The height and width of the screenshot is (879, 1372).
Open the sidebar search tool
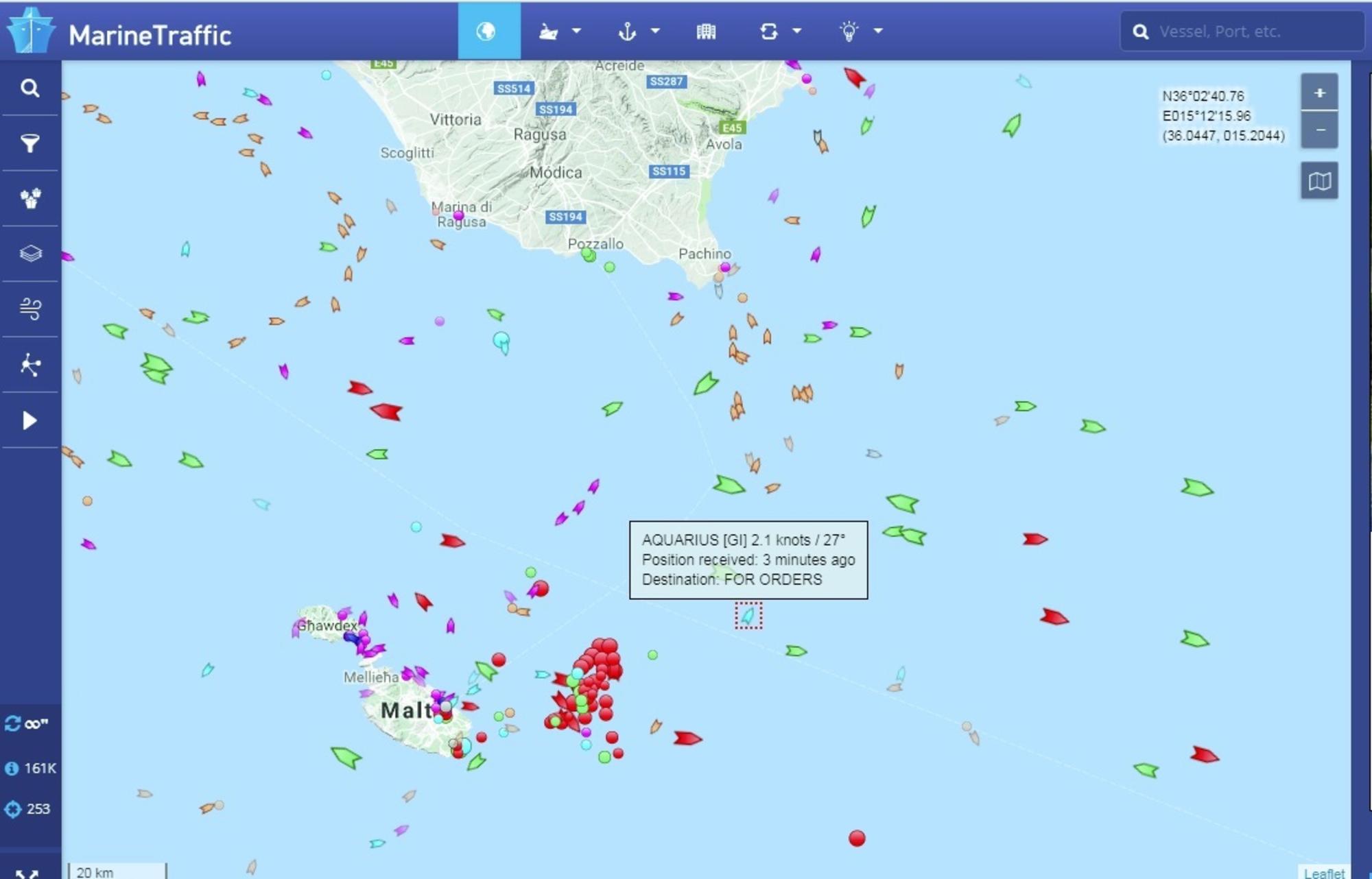pos(29,88)
